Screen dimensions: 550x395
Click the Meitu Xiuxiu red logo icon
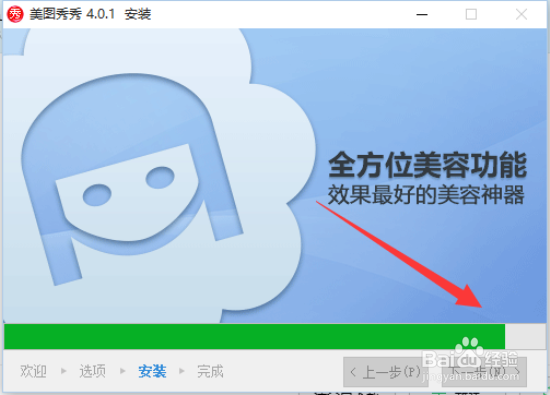[15, 14]
